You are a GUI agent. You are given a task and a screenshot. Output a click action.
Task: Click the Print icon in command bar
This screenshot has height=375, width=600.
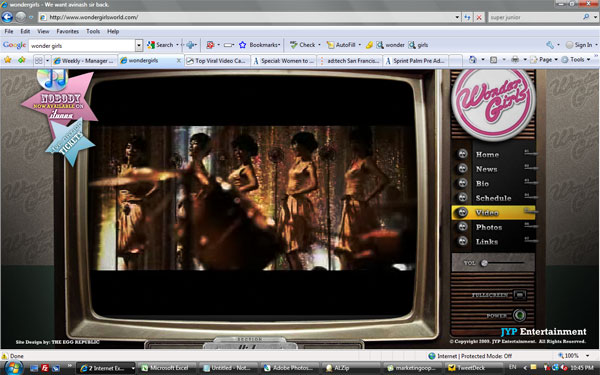(x=515, y=59)
